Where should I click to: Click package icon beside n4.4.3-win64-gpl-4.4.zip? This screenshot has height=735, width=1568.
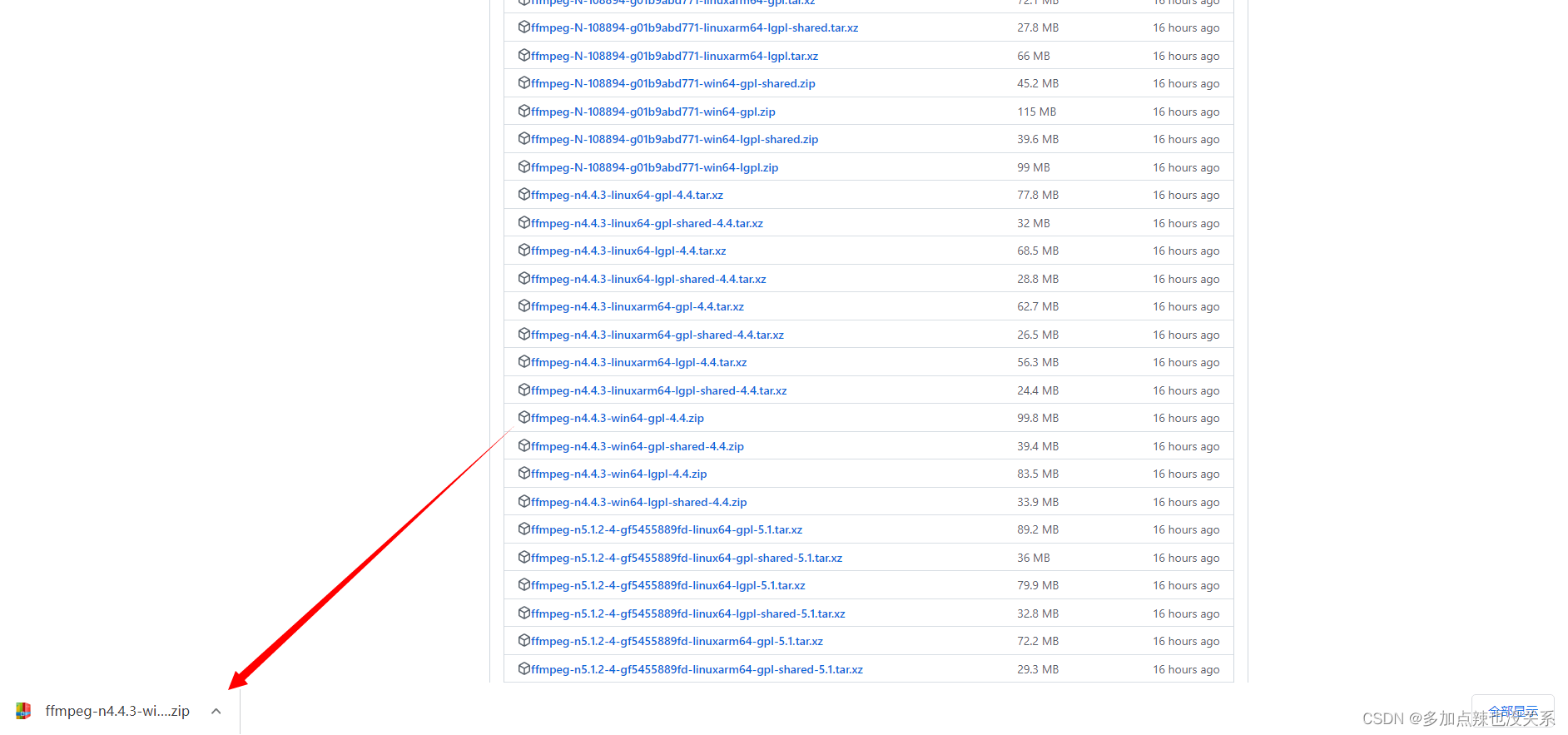click(524, 417)
